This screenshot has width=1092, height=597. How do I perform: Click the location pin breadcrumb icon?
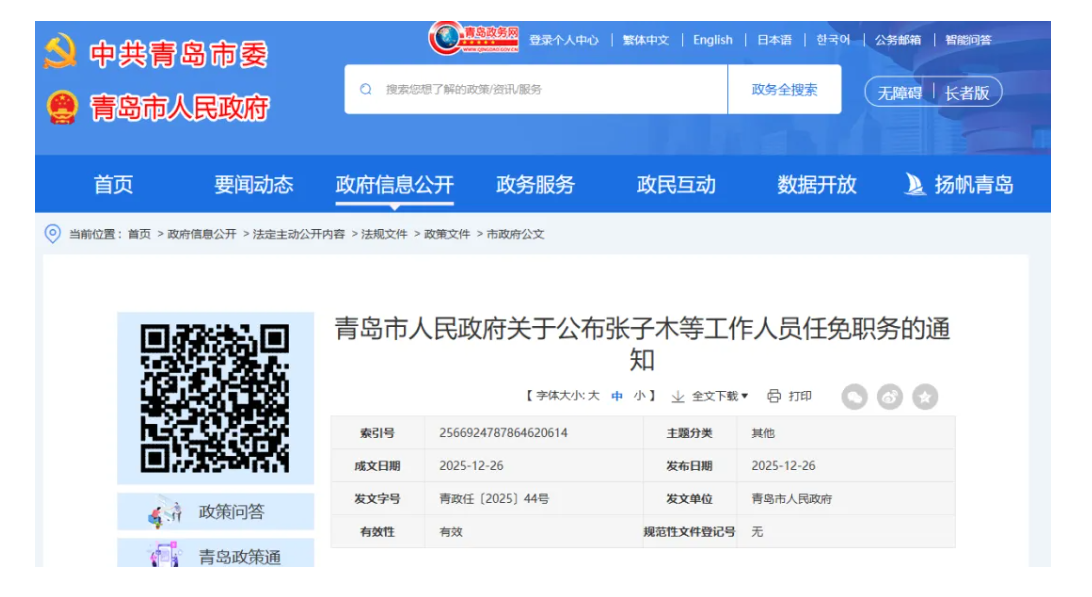tap(53, 234)
